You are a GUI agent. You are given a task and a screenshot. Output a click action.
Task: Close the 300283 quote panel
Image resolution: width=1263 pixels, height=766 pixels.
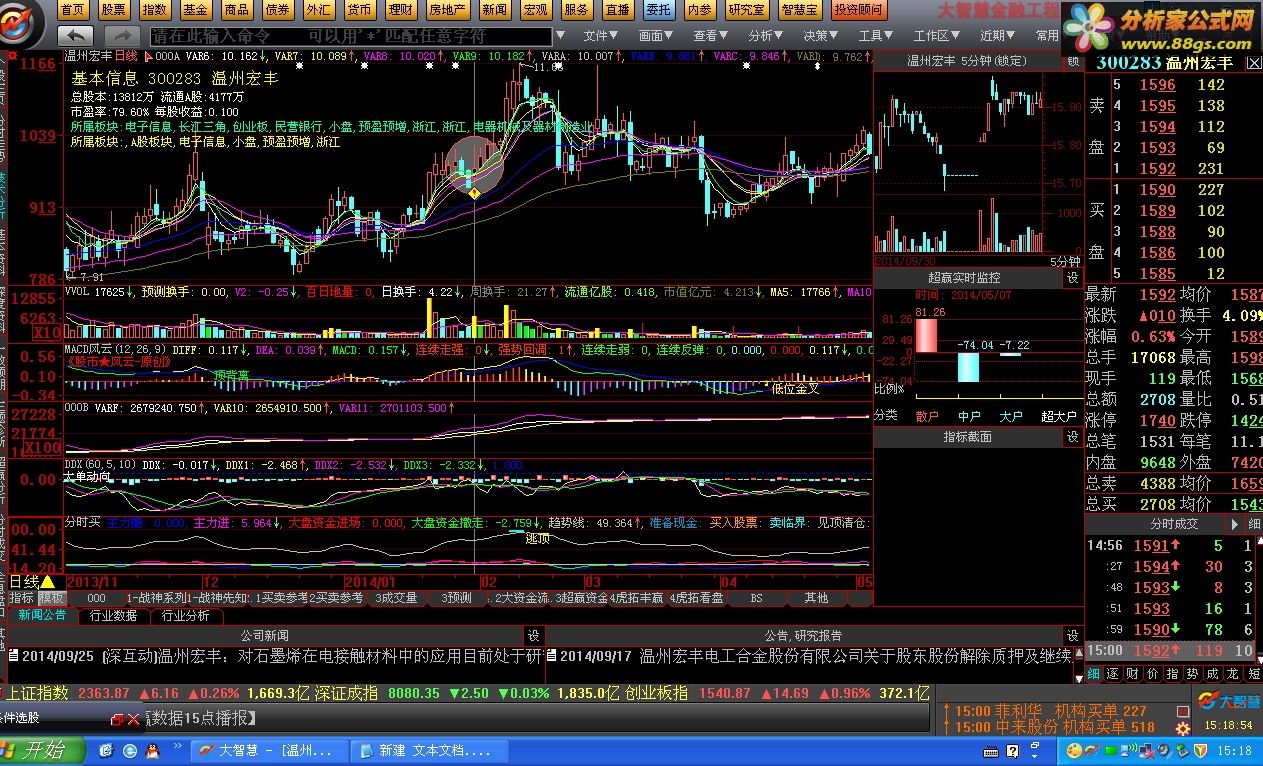[1254, 63]
